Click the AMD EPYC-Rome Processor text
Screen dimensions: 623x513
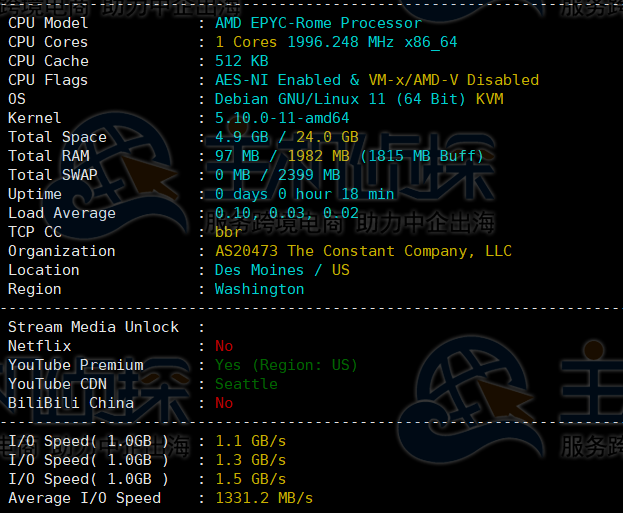[318, 23]
